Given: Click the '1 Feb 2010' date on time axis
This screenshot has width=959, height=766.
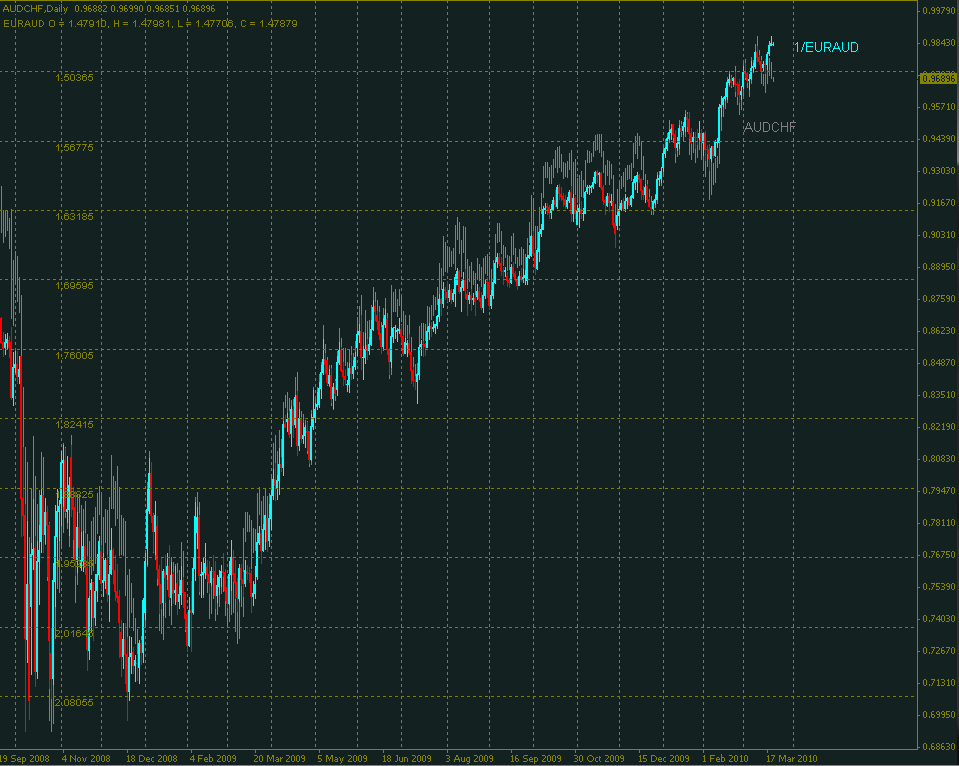Looking at the screenshot, I should click(725, 759).
